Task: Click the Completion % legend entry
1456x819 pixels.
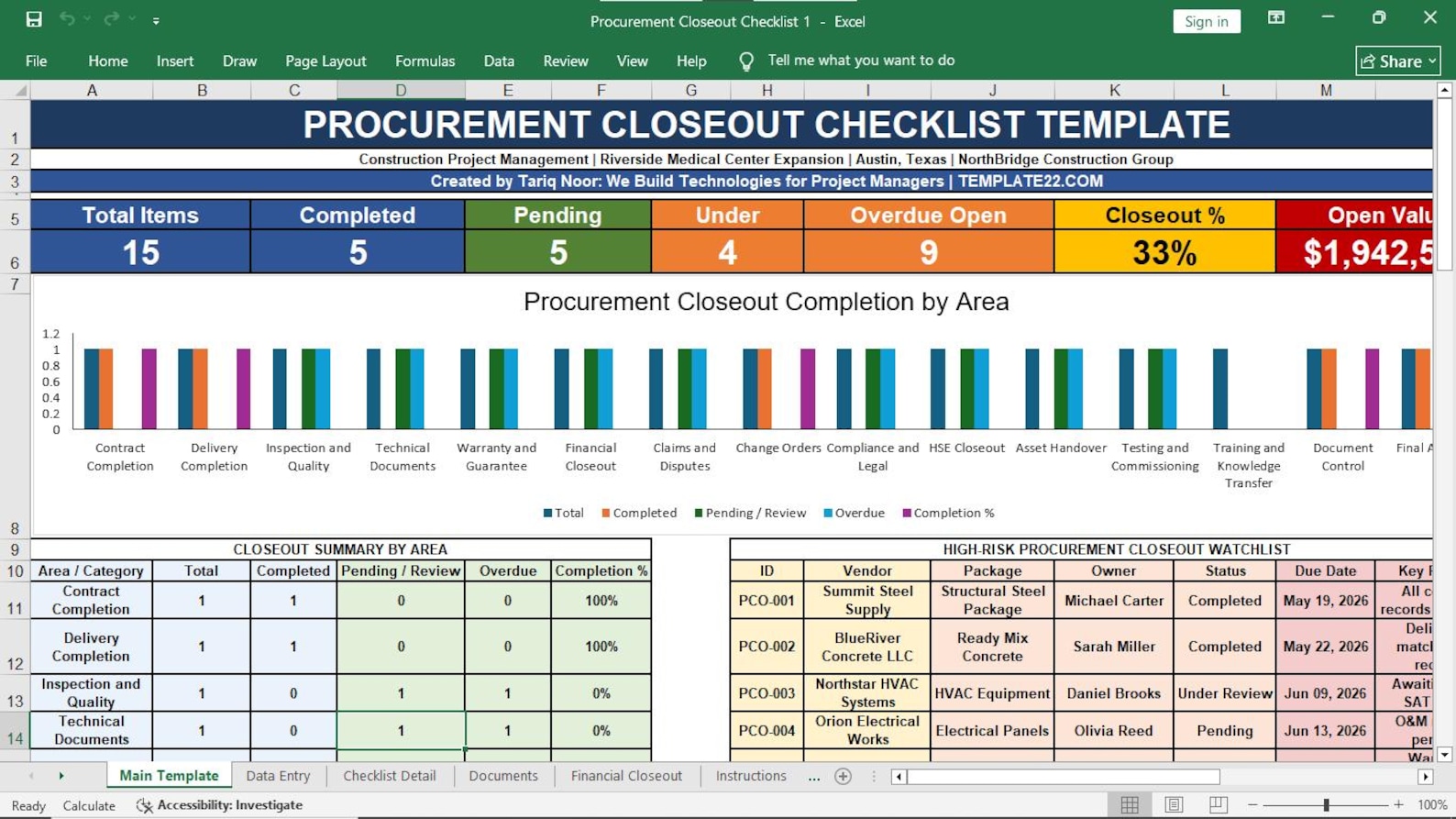Action: (948, 513)
